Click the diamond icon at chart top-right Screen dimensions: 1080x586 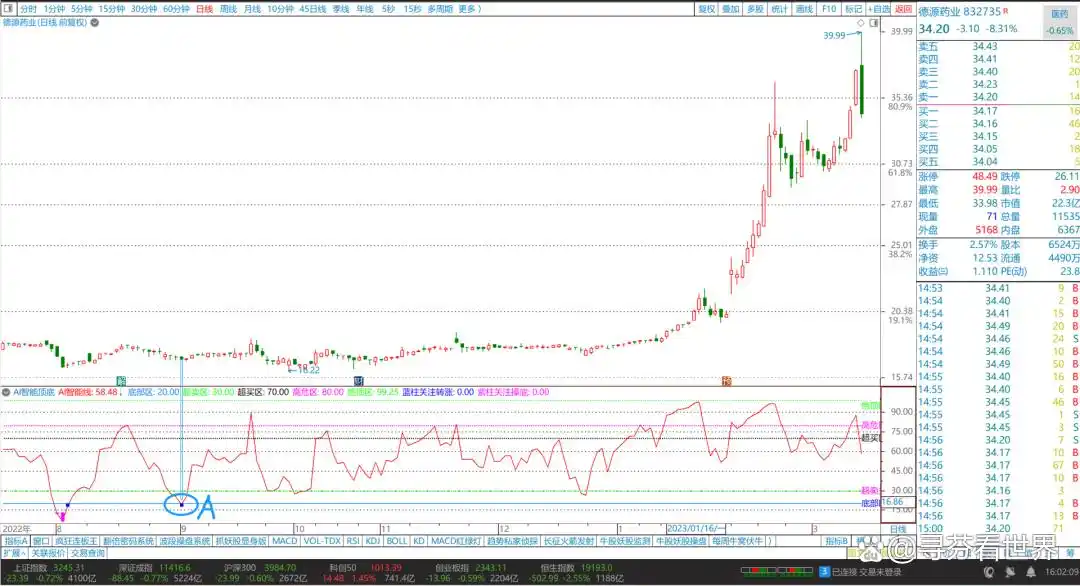tap(861, 22)
